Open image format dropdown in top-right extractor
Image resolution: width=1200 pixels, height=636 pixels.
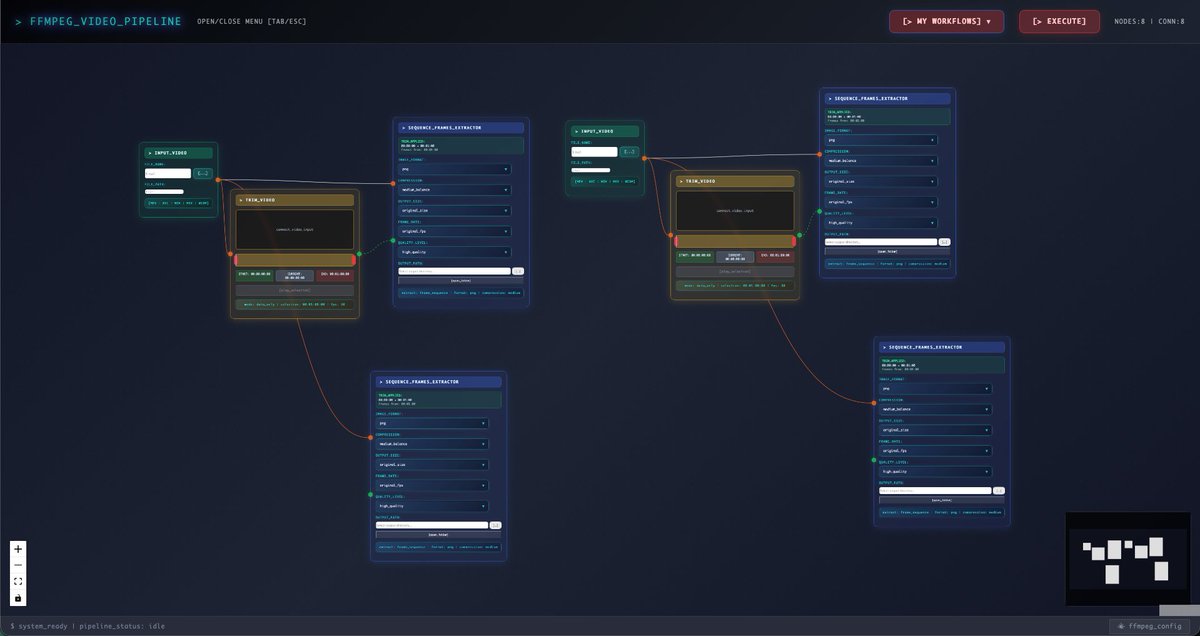coord(881,140)
